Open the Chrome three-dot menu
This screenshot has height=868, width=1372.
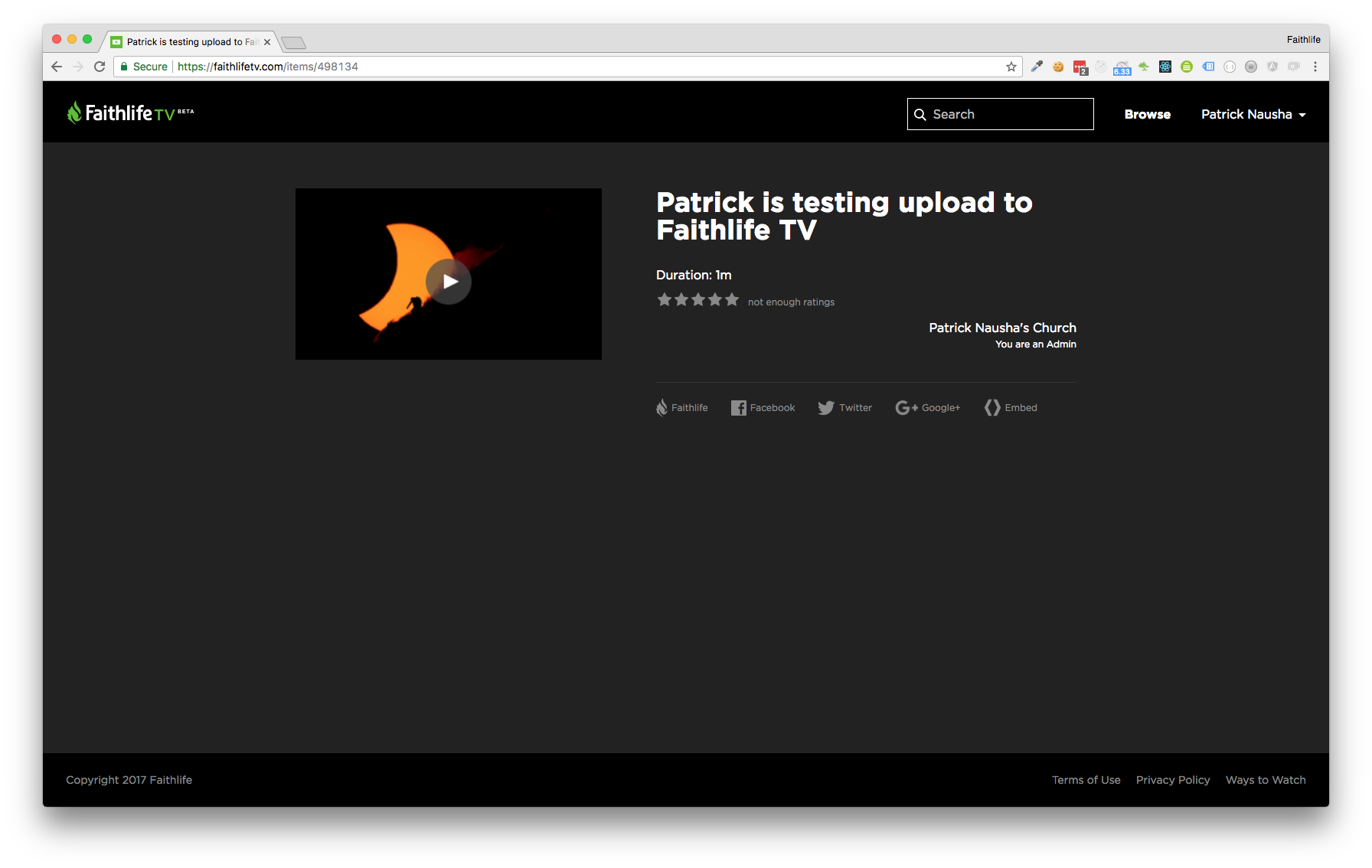(1315, 67)
